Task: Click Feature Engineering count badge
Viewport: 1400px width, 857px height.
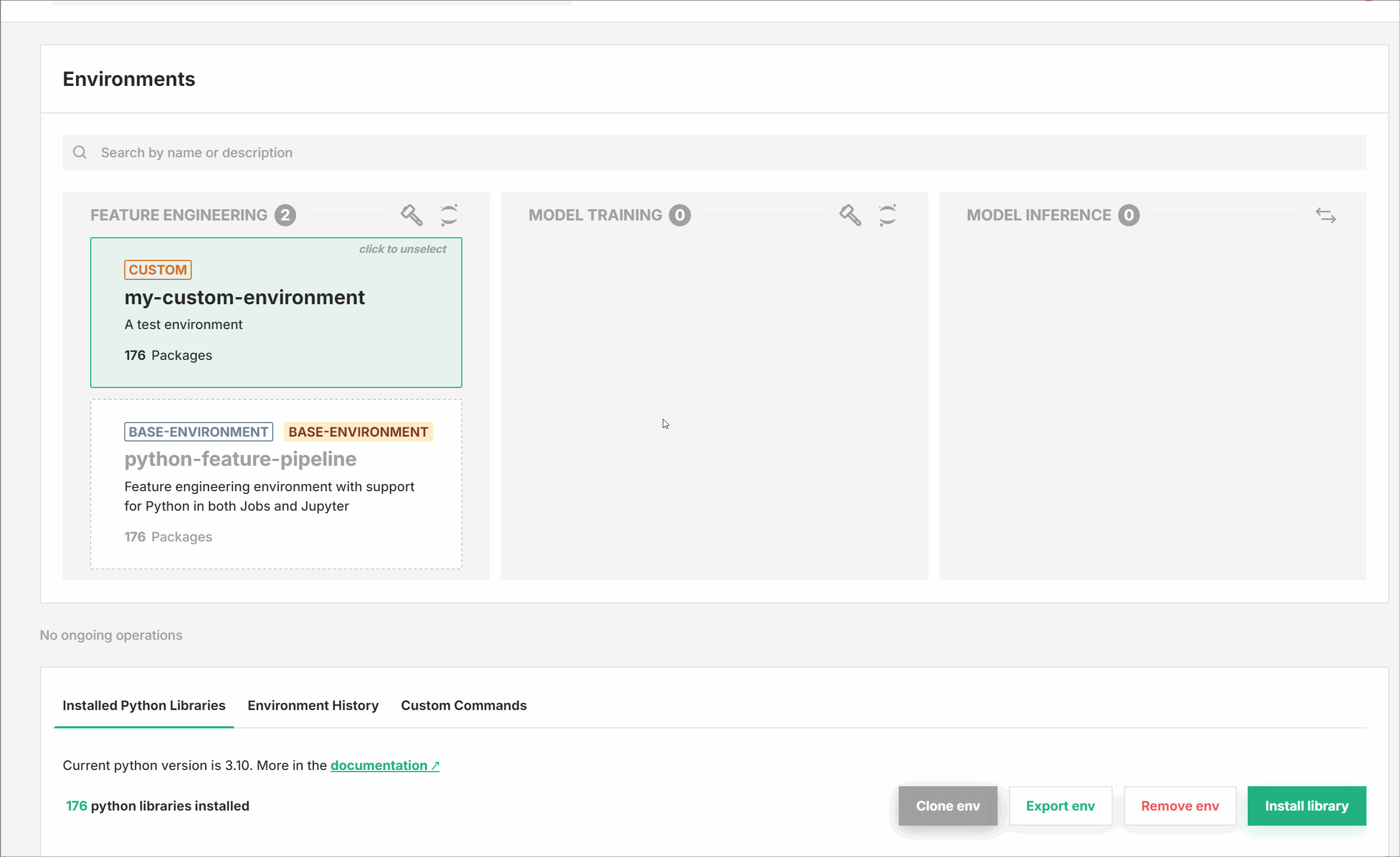Action: click(x=285, y=215)
